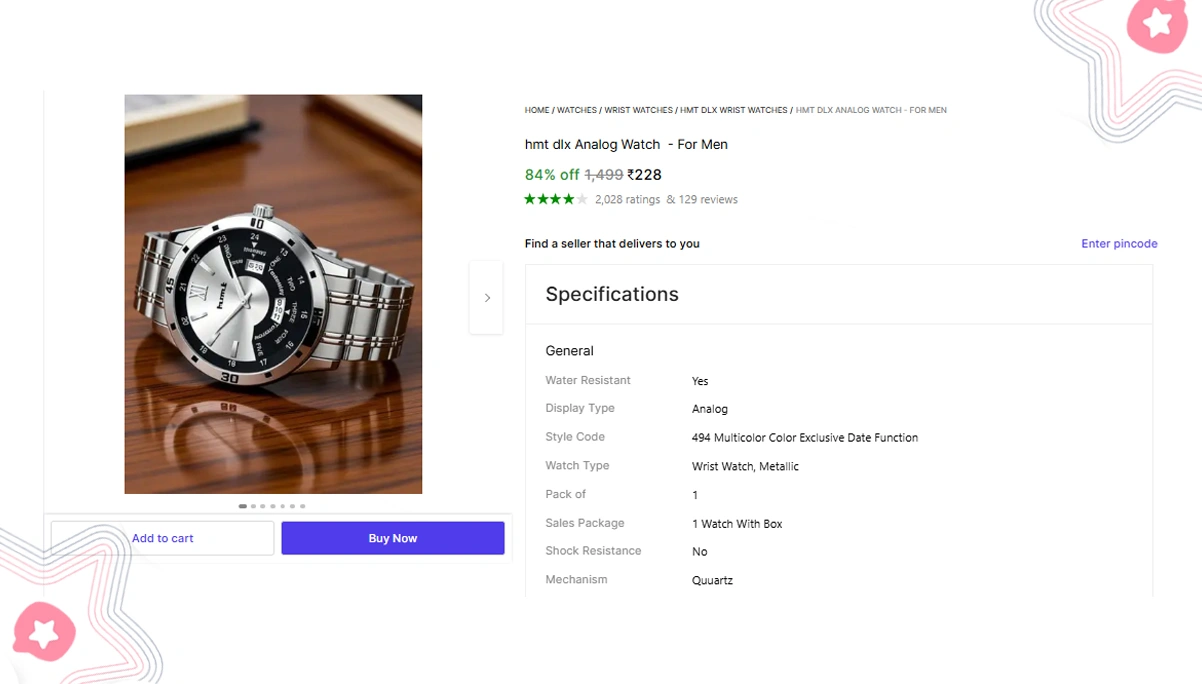This screenshot has width=1202, height=684.
Task: Click the green star rating icons
Action: [x=549, y=199]
